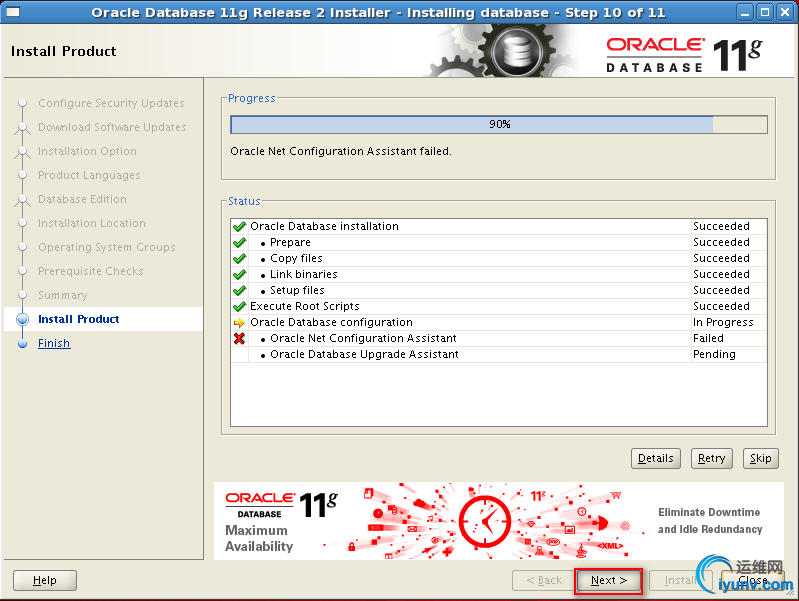Select the Oracle Database configuration row
This screenshot has width=799, height=601.
click(499, 322)
